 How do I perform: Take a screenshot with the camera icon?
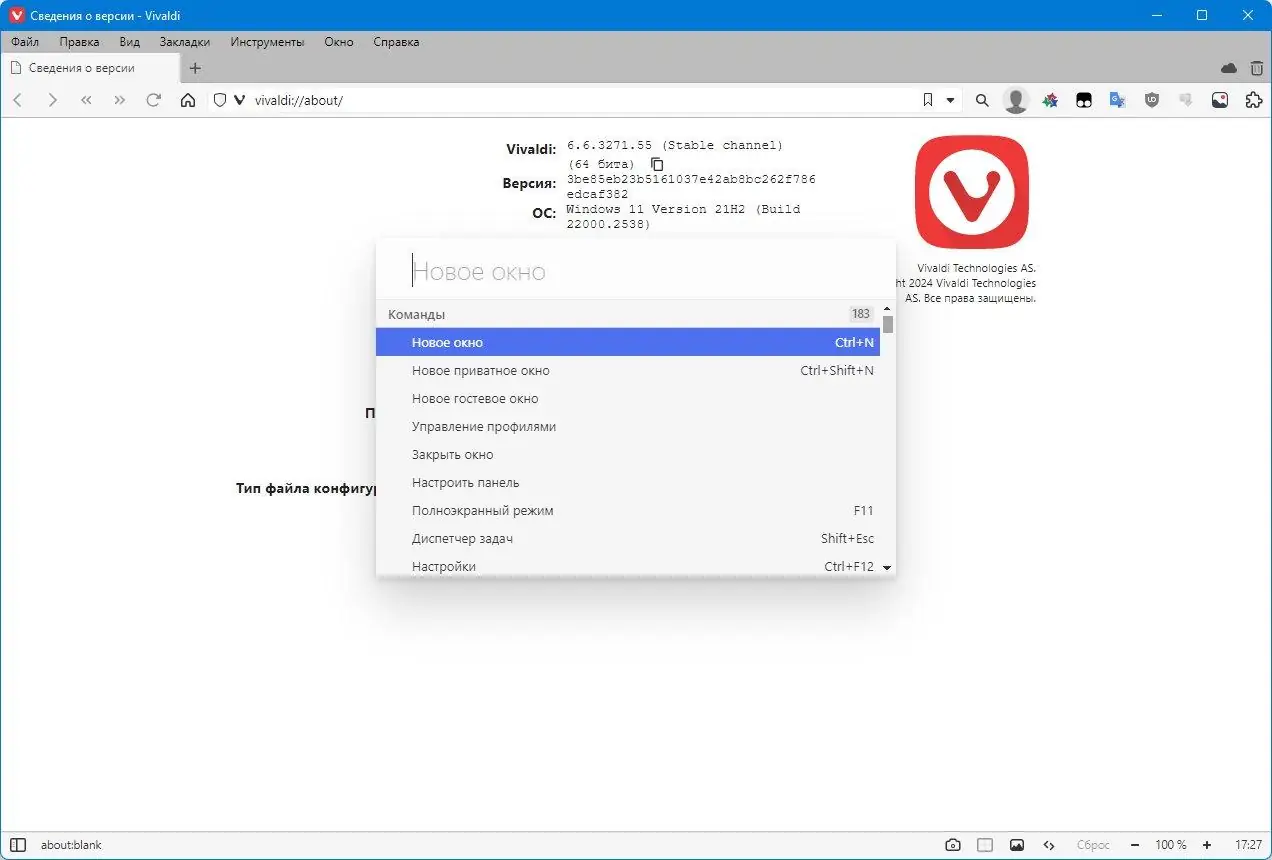coord(953,845)
